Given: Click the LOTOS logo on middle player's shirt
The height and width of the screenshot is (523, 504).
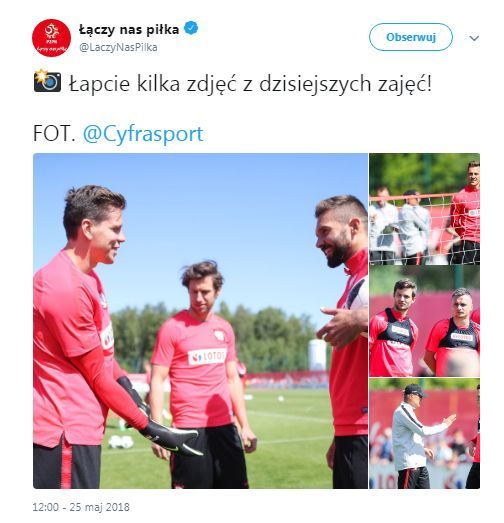Looking at the screenshot, I should (207, 357).
